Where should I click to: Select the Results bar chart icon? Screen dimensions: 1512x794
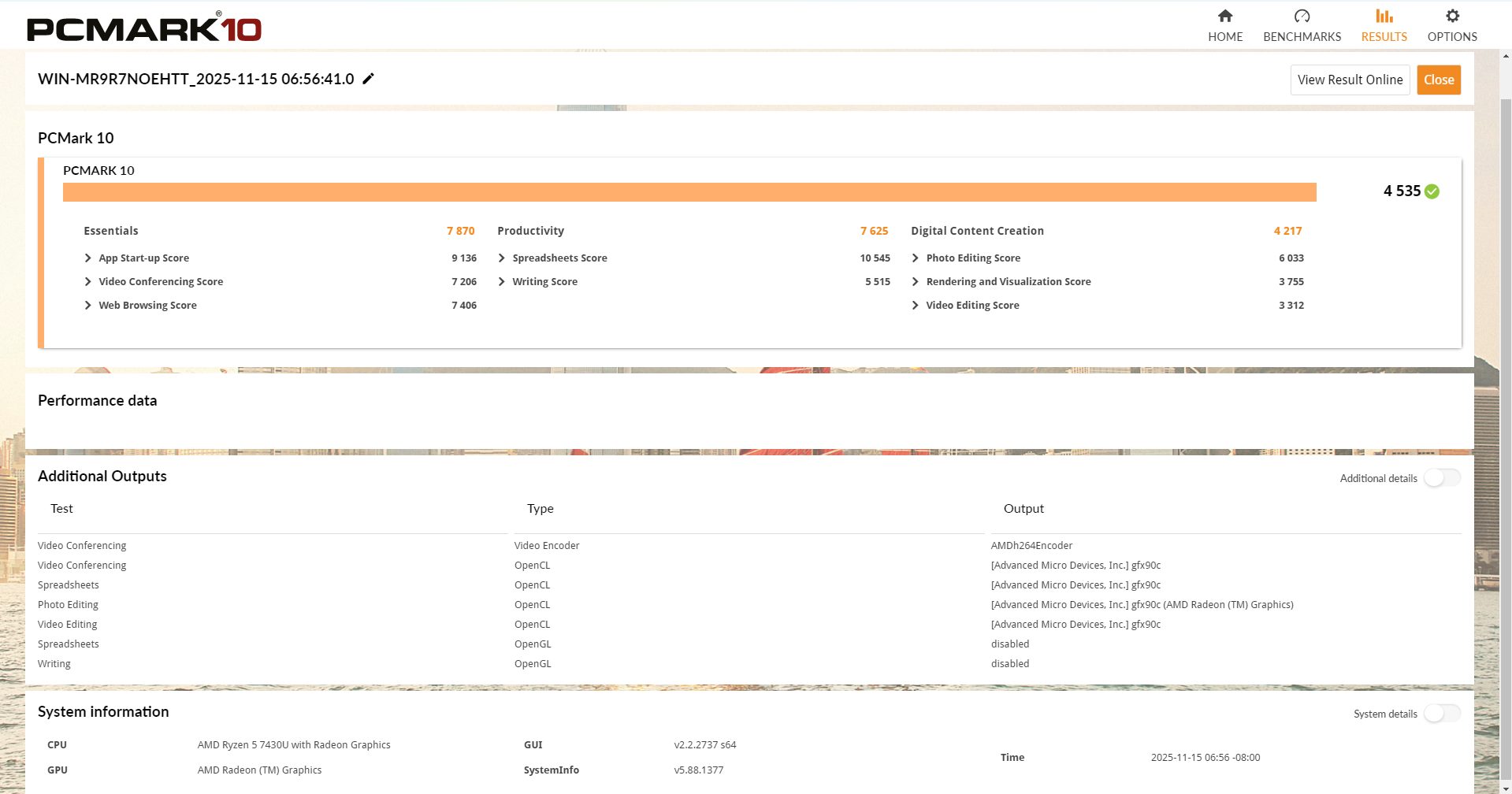[x=1384, y=17]
